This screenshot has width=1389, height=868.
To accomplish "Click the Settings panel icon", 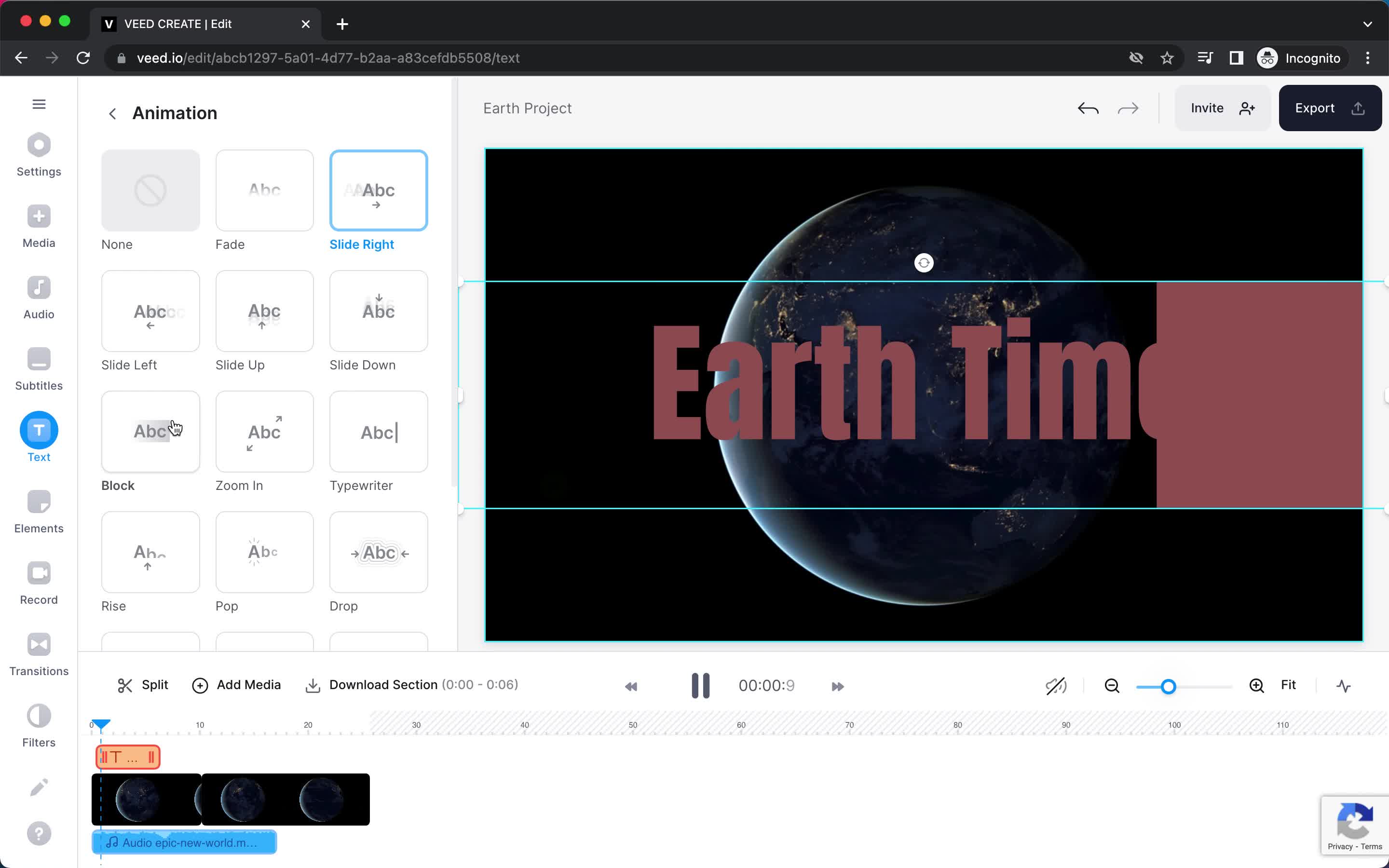I will [39, 156].
